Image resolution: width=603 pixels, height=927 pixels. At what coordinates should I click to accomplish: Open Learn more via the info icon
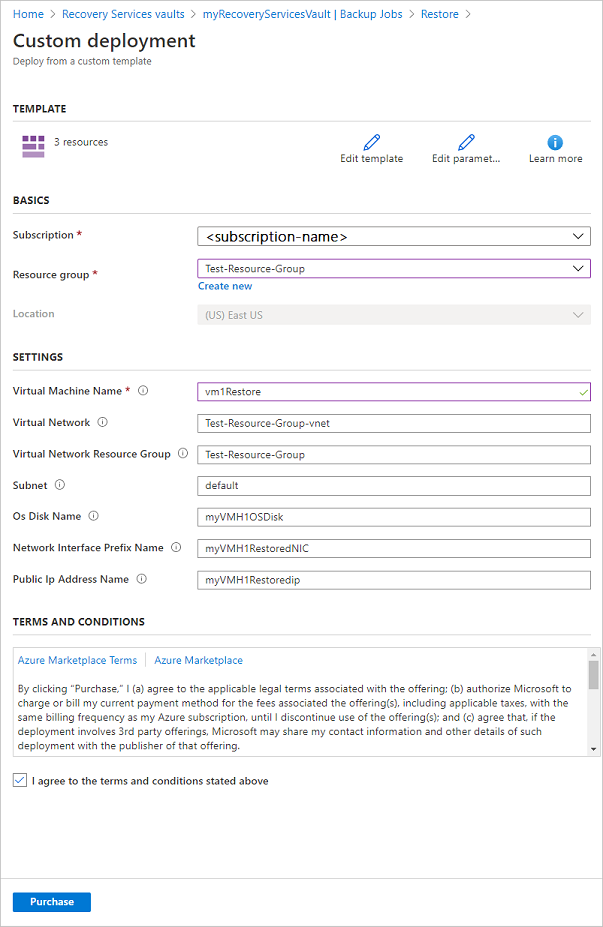click(555, 143)
